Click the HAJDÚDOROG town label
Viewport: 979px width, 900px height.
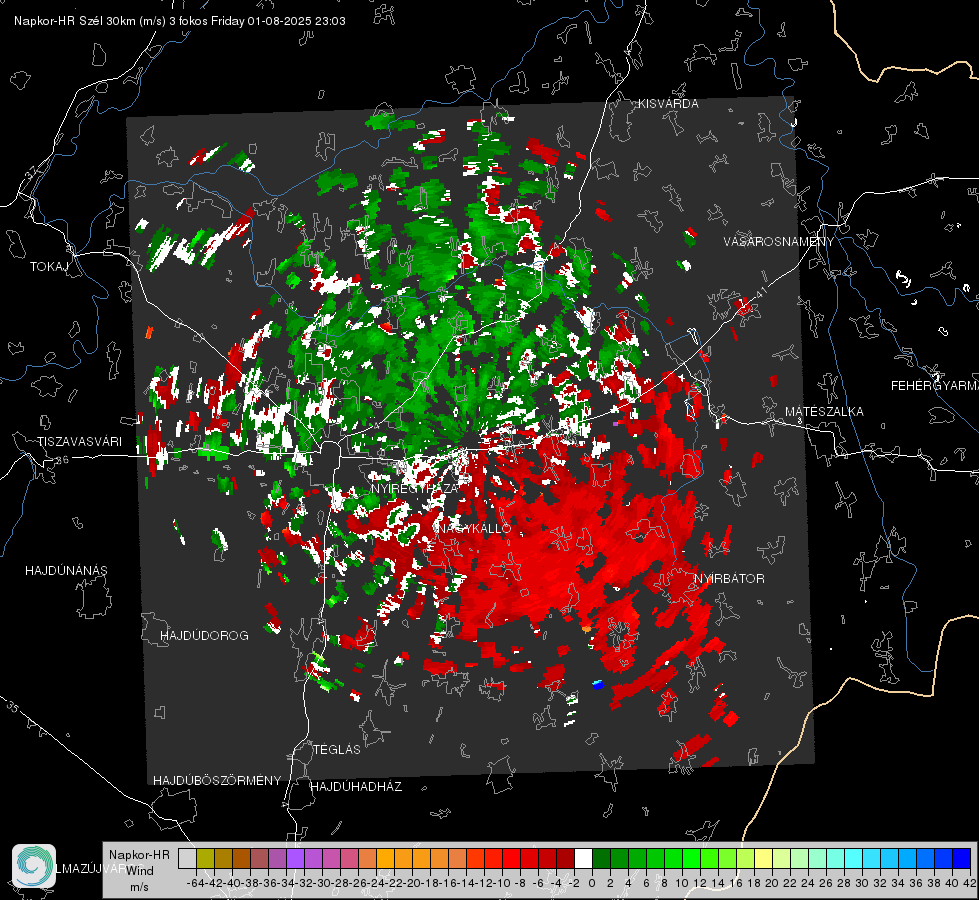pyautogui.click(x=204, y=636)
